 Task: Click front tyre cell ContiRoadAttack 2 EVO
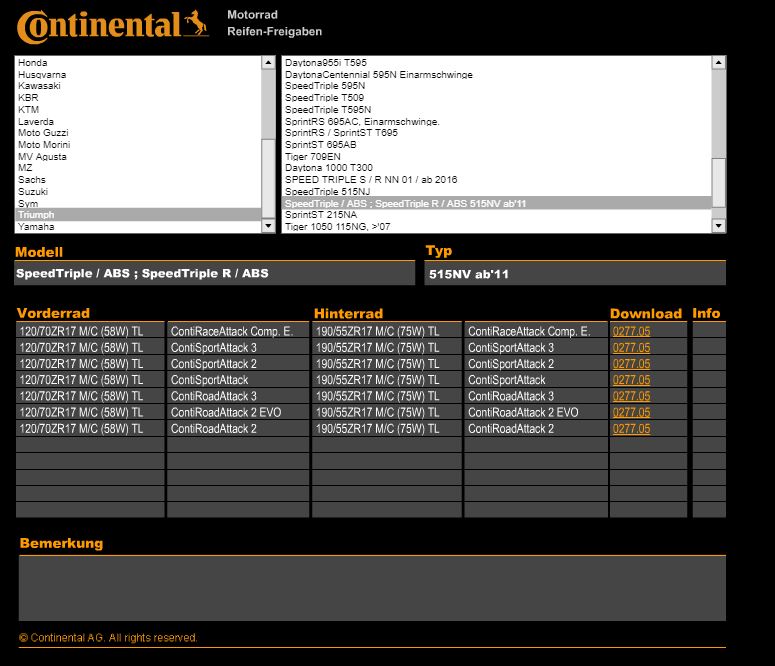pyautogui.click(x=238, y=412)
